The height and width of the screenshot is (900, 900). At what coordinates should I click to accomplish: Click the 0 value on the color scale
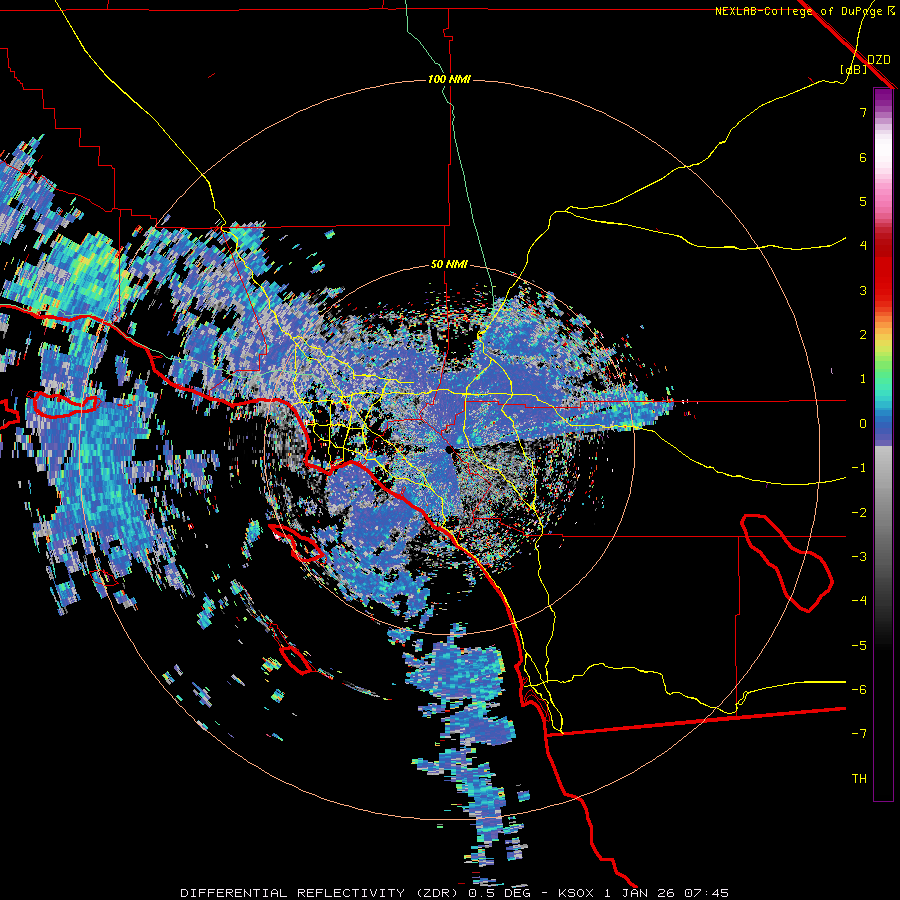pyautogui.click(x=863, y=424)
